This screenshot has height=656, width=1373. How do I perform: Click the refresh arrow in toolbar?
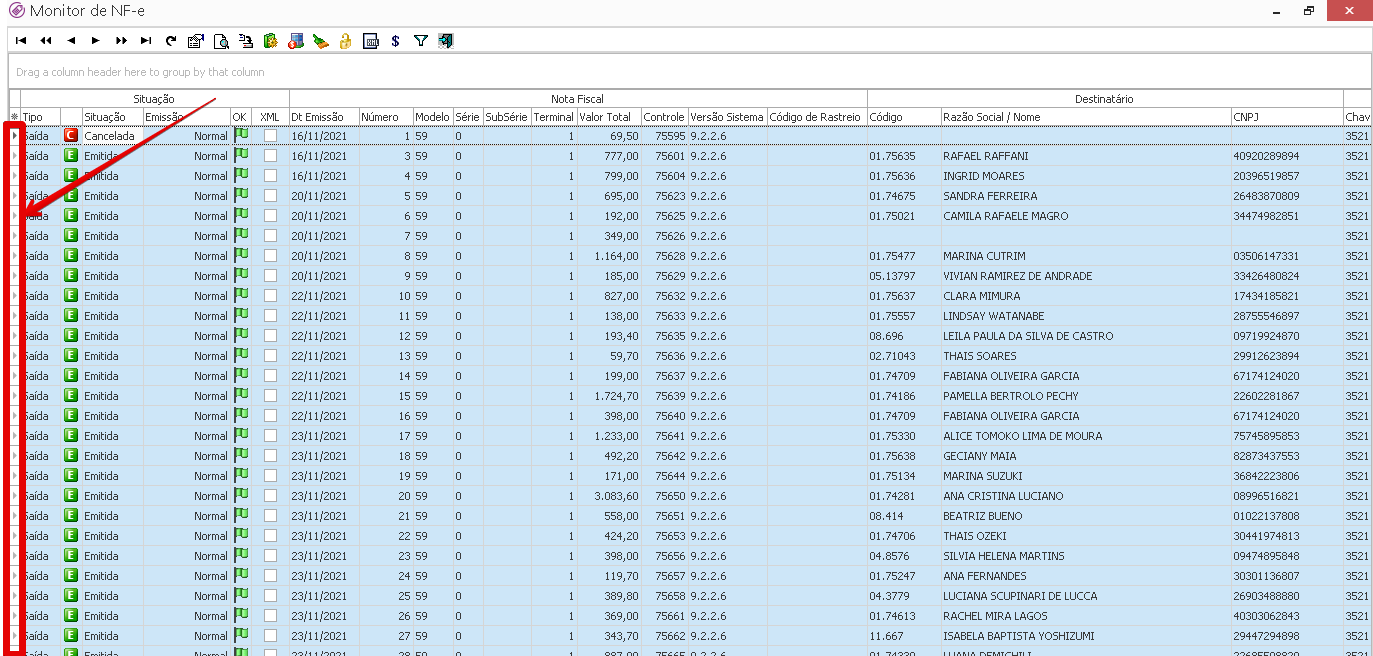pyautogui.click(x=171, y=41)
